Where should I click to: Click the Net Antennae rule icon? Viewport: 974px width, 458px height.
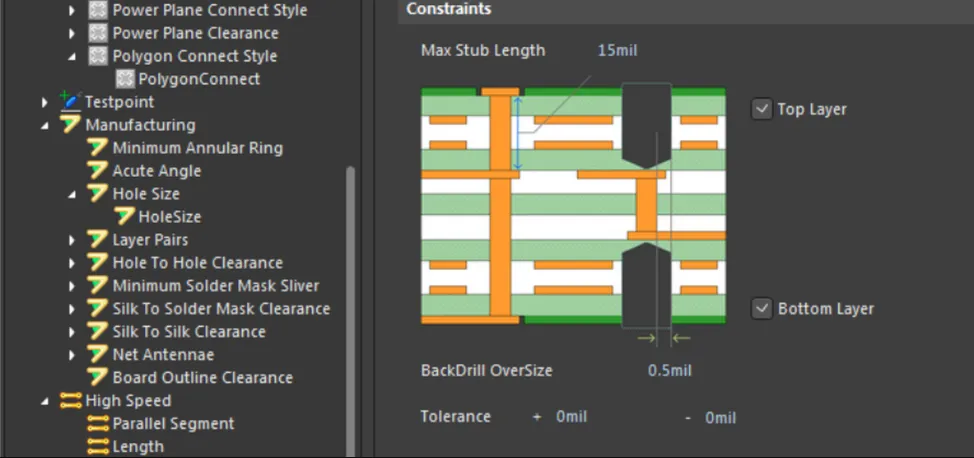point(98,354)
